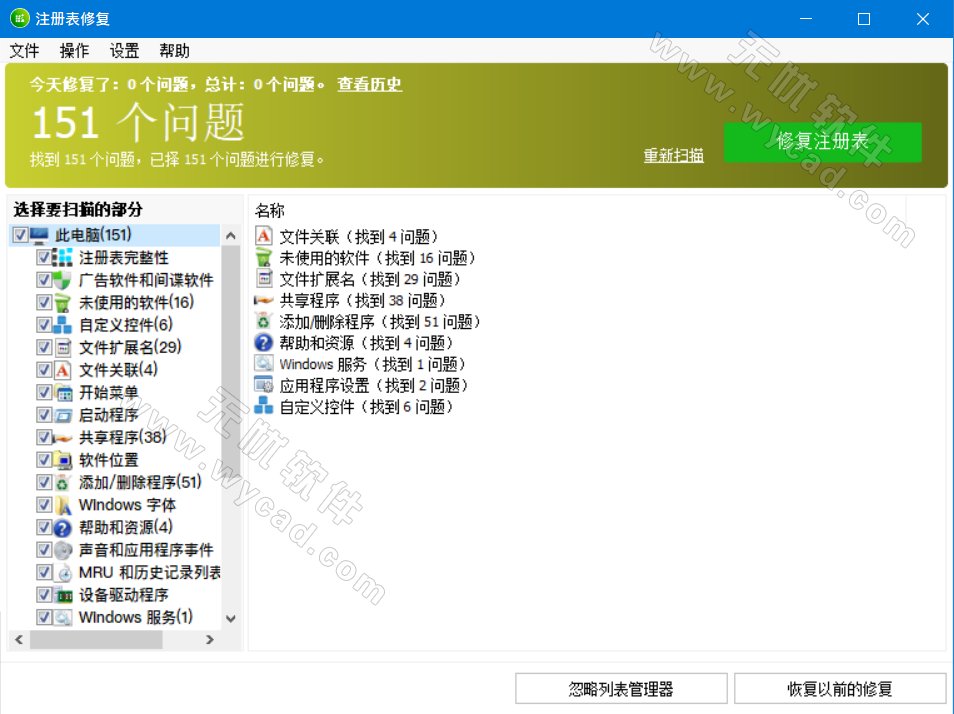Click the MRU 和历史记录列表 clock icon
The height and width of the screenshot is (714, 954).
[x=62, y=572]
